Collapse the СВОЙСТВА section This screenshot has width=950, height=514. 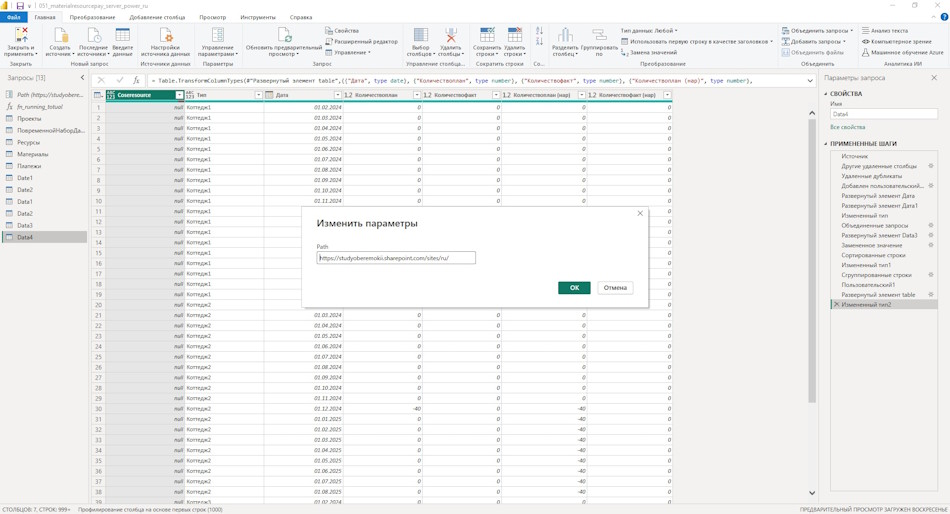825,94
